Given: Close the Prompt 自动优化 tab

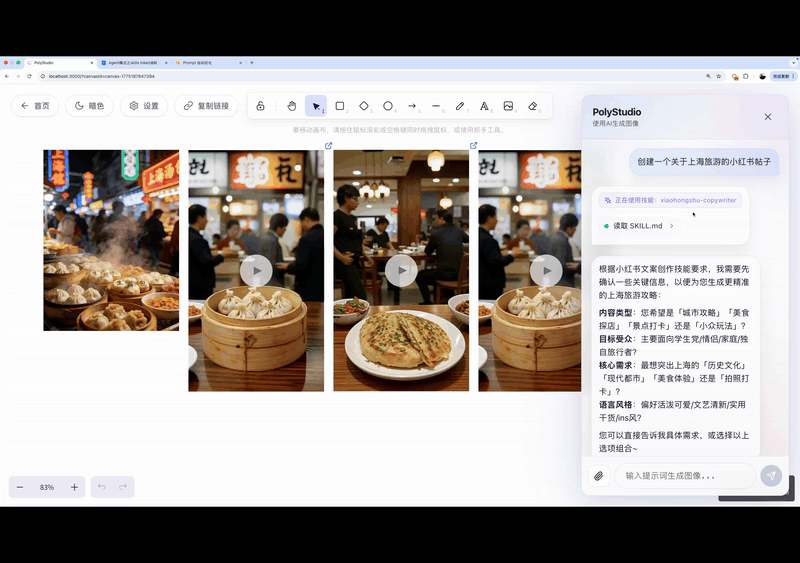Looking at the screenshot, I should 240,63.
